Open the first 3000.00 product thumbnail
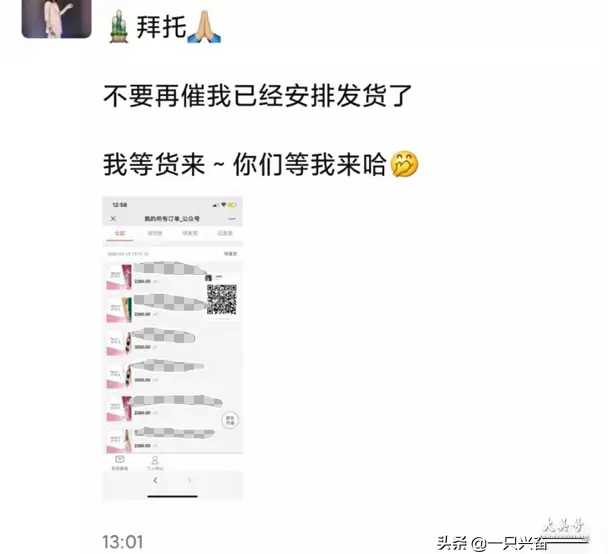The width and height of the screenshot is (608, 554). pos(119,343)
